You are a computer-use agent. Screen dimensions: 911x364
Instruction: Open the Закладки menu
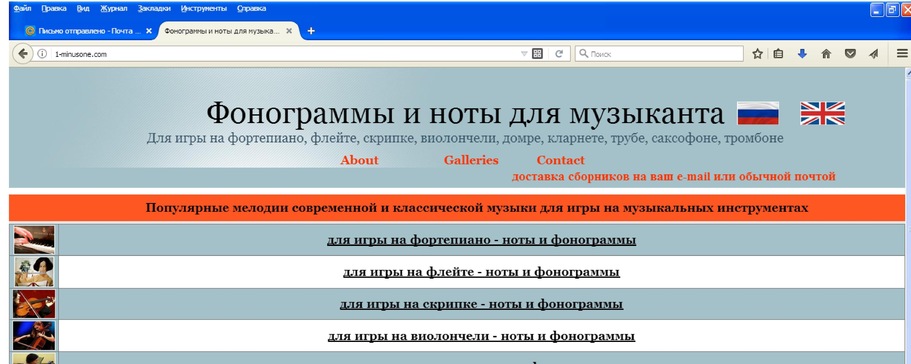pos(154,9)
